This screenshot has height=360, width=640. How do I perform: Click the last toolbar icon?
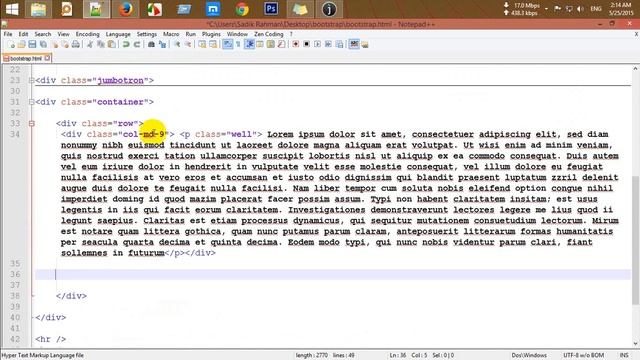(365, 44)
